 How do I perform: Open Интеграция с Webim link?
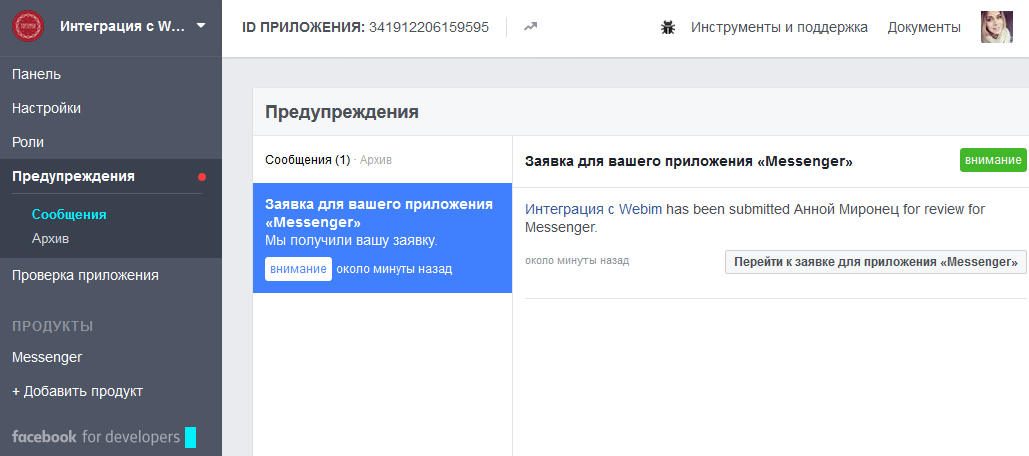593,210
